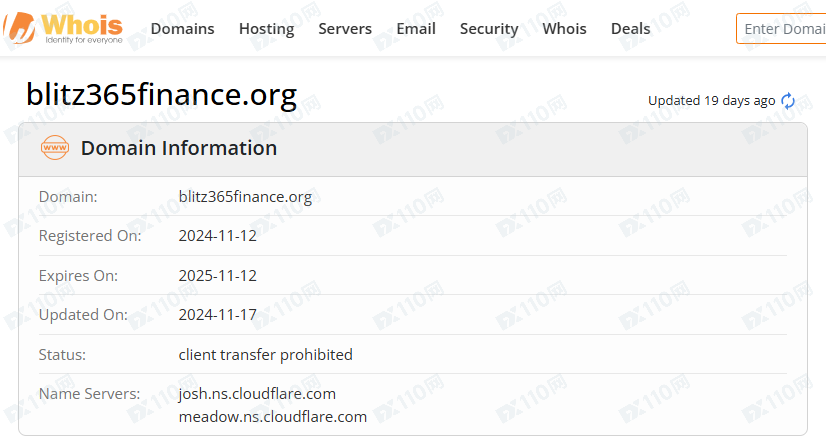Click the meadow.ns.cloudflare.com name server
Screen dimensions: 826x436
(x=272, y=416)
